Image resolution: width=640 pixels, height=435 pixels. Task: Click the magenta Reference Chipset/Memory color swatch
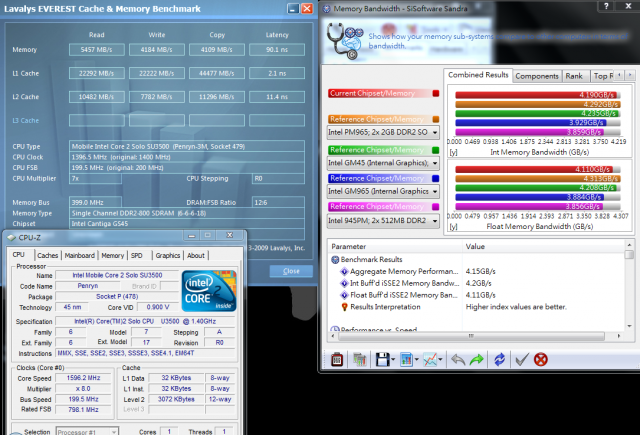point(436,207)
